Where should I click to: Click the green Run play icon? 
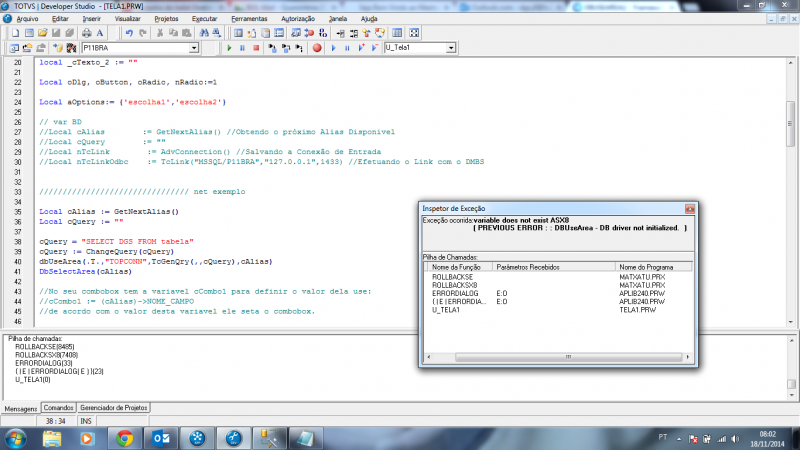coord(229,48)
